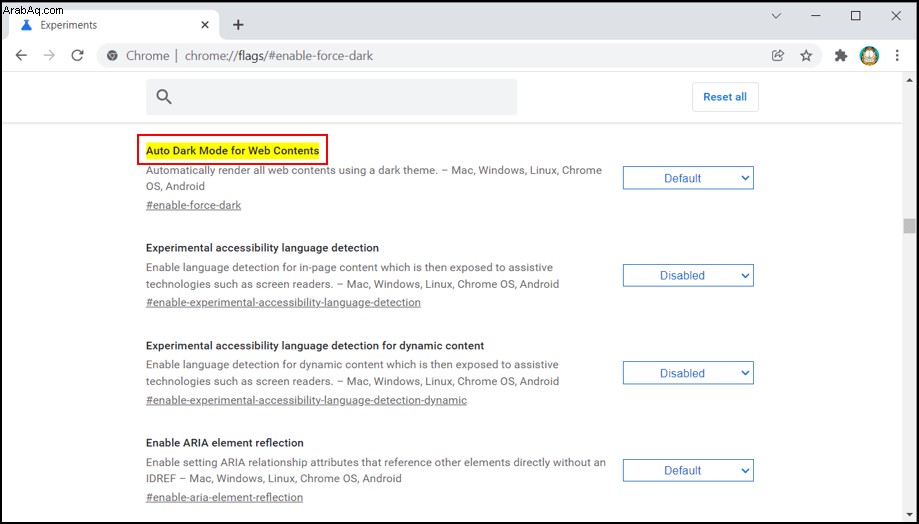Close the Experiments tab

pos(205,25)
